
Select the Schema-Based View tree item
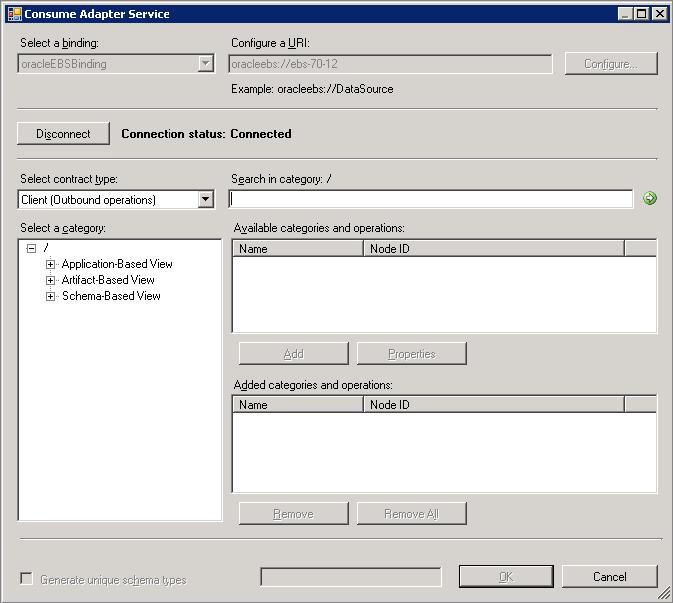[111, 296]
